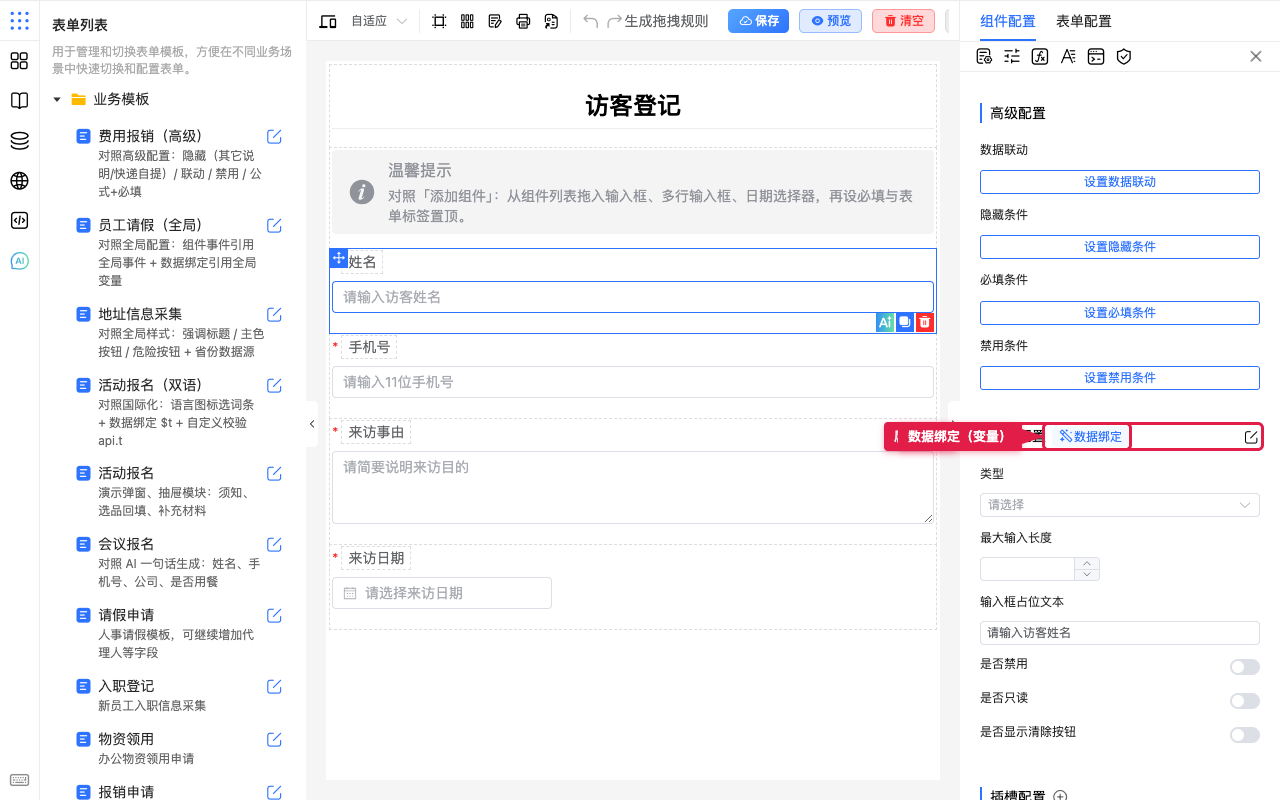This screenshot has width=1280, height=800.
Task: Click the 生成拖拽规则 toolbar text
Action: tap(666, 21)
